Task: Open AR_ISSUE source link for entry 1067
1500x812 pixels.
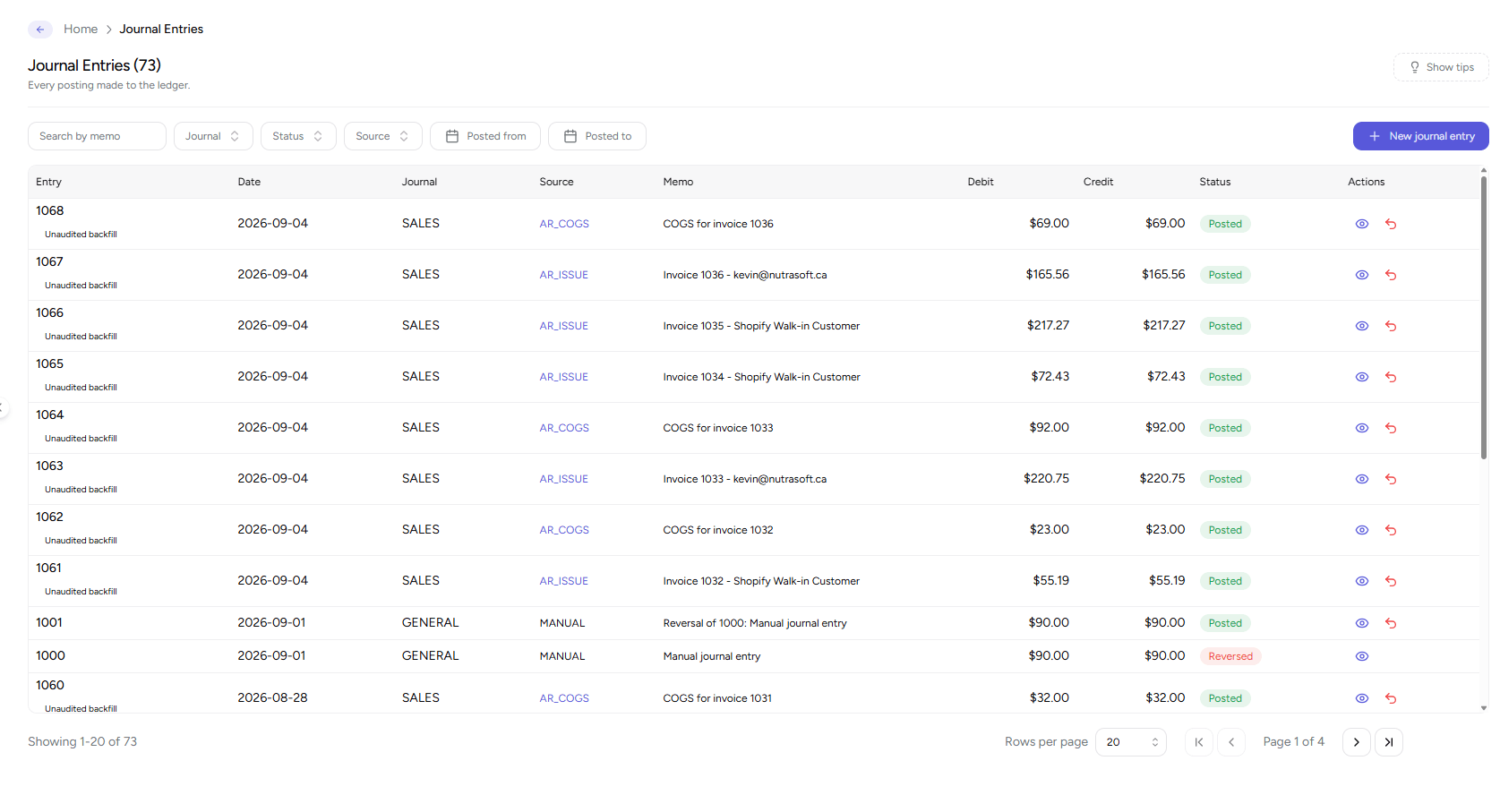Action: pos(564,275)
